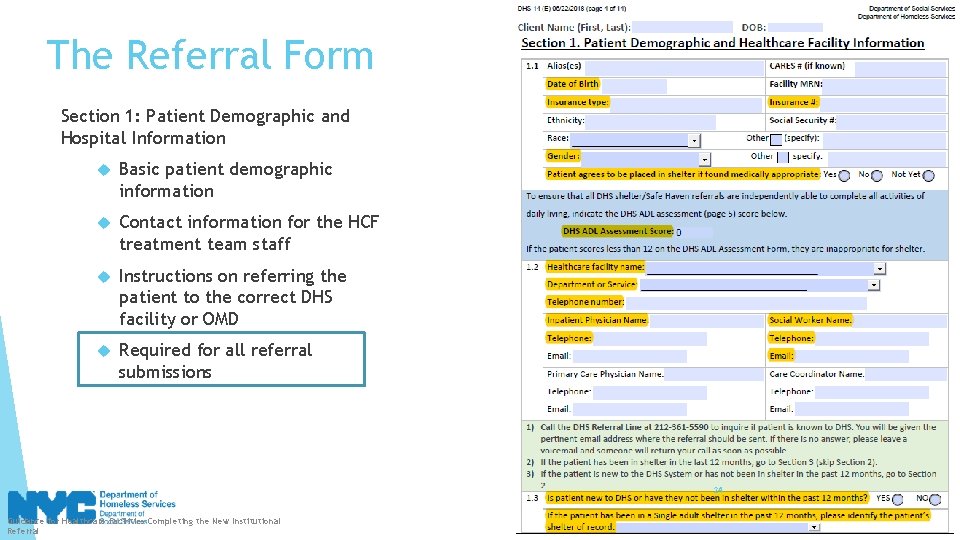Click the NYC Department of Homeless Services logo

tap(92, 507)
